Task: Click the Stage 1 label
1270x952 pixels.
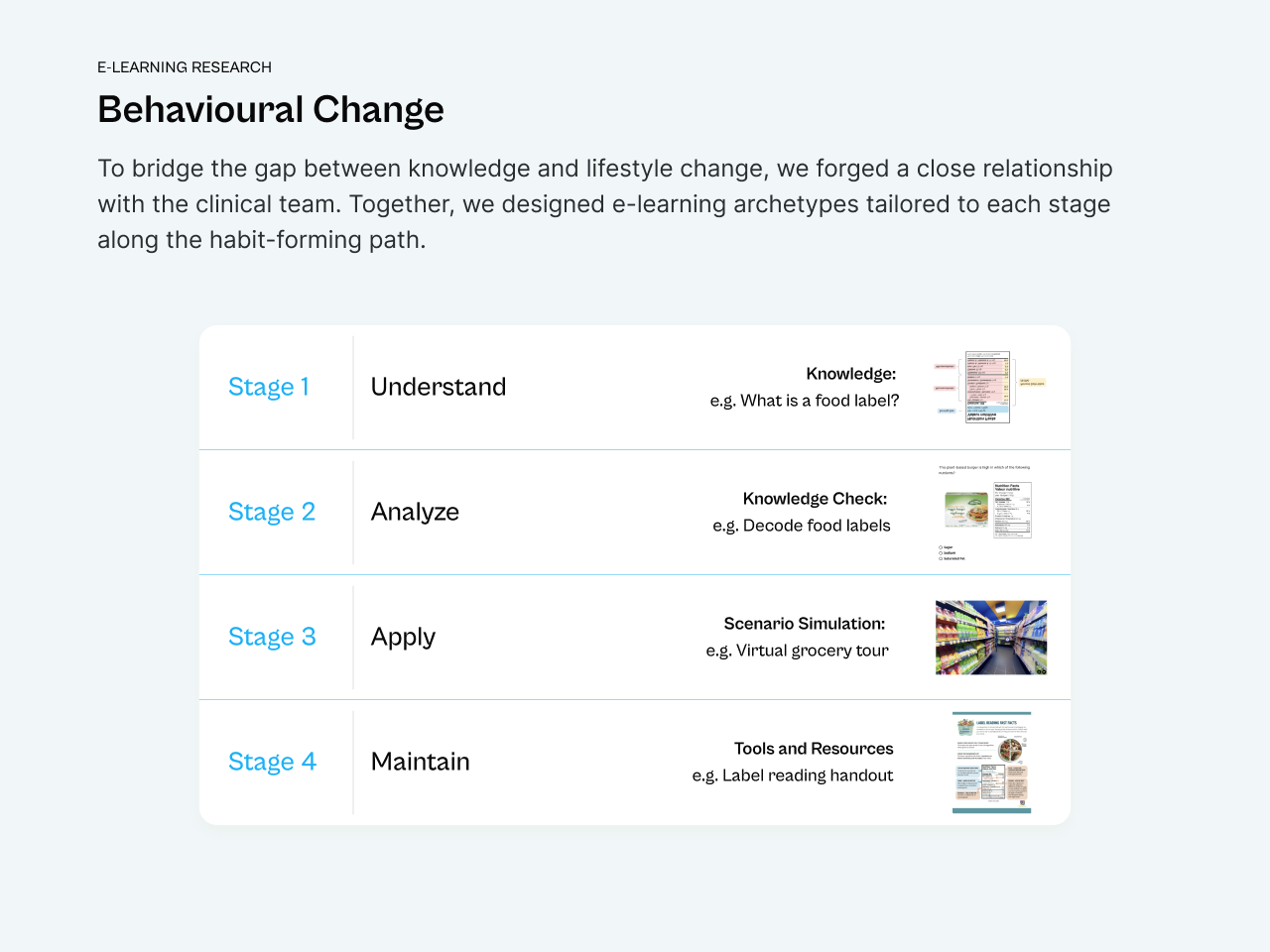Action: point(269,387)
